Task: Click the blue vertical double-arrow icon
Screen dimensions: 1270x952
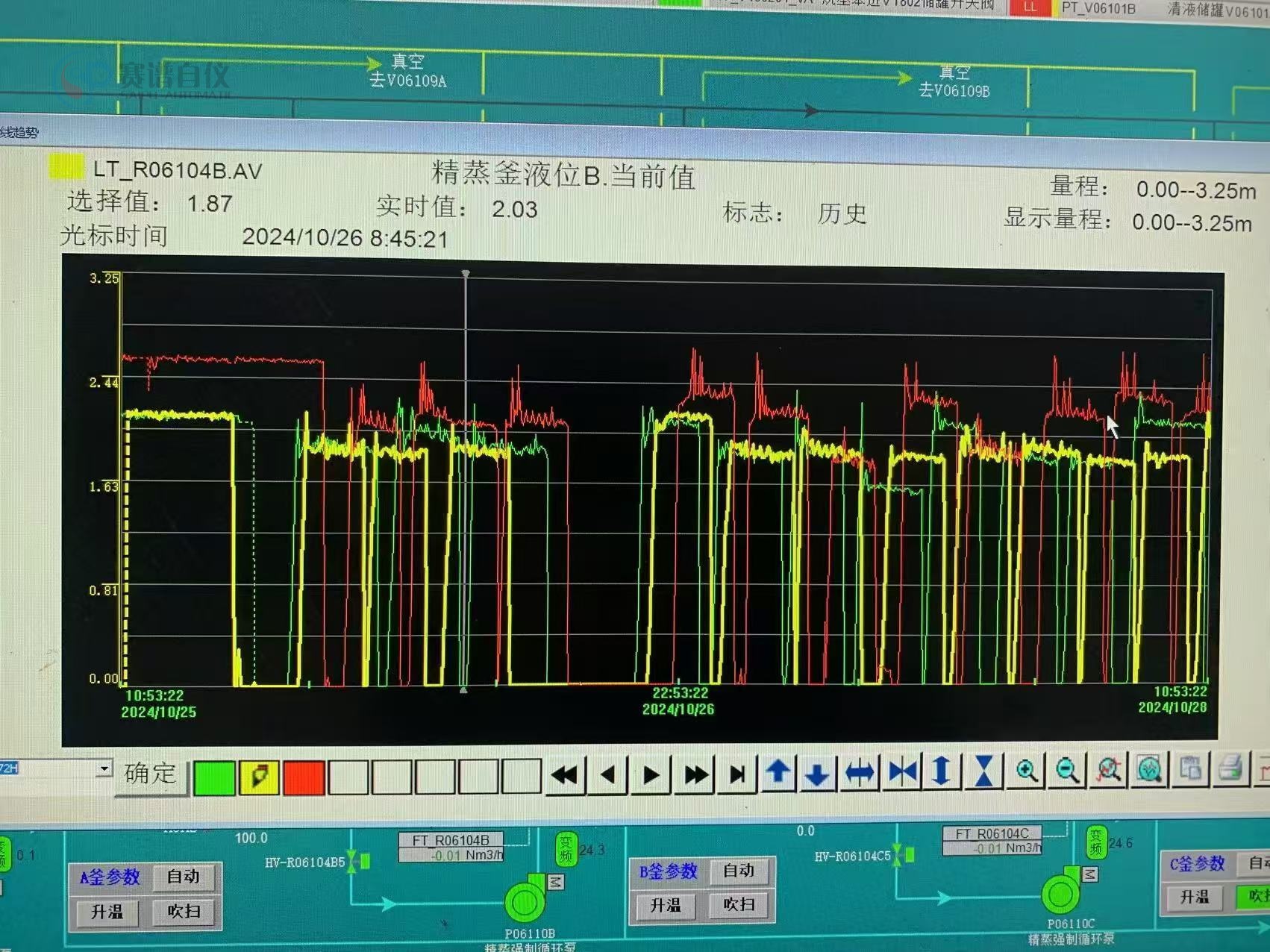Action: pos(942,772)
